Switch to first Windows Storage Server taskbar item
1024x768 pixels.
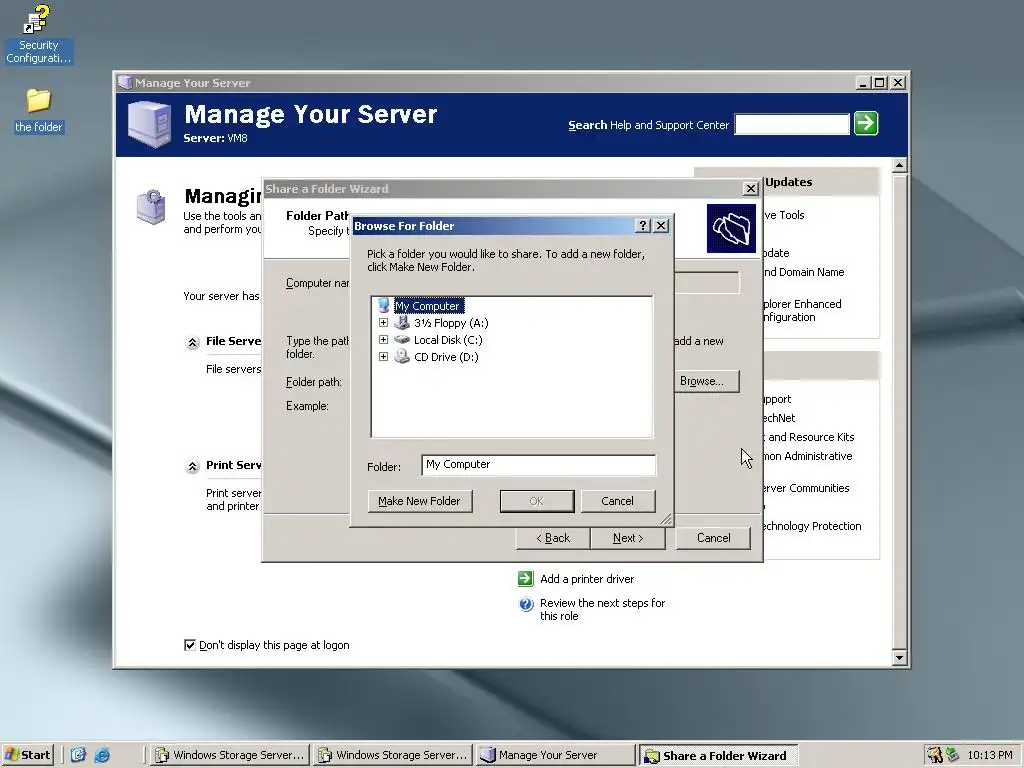click(x=229, y=755)
